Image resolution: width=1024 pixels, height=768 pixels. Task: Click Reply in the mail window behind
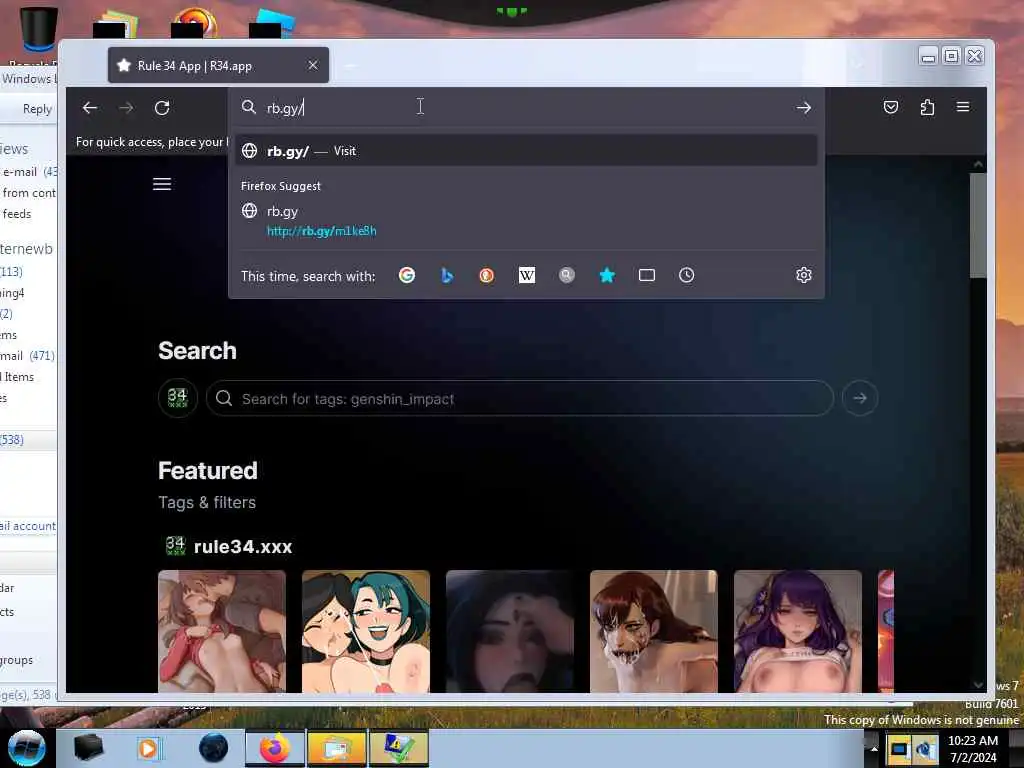[37, 109]
